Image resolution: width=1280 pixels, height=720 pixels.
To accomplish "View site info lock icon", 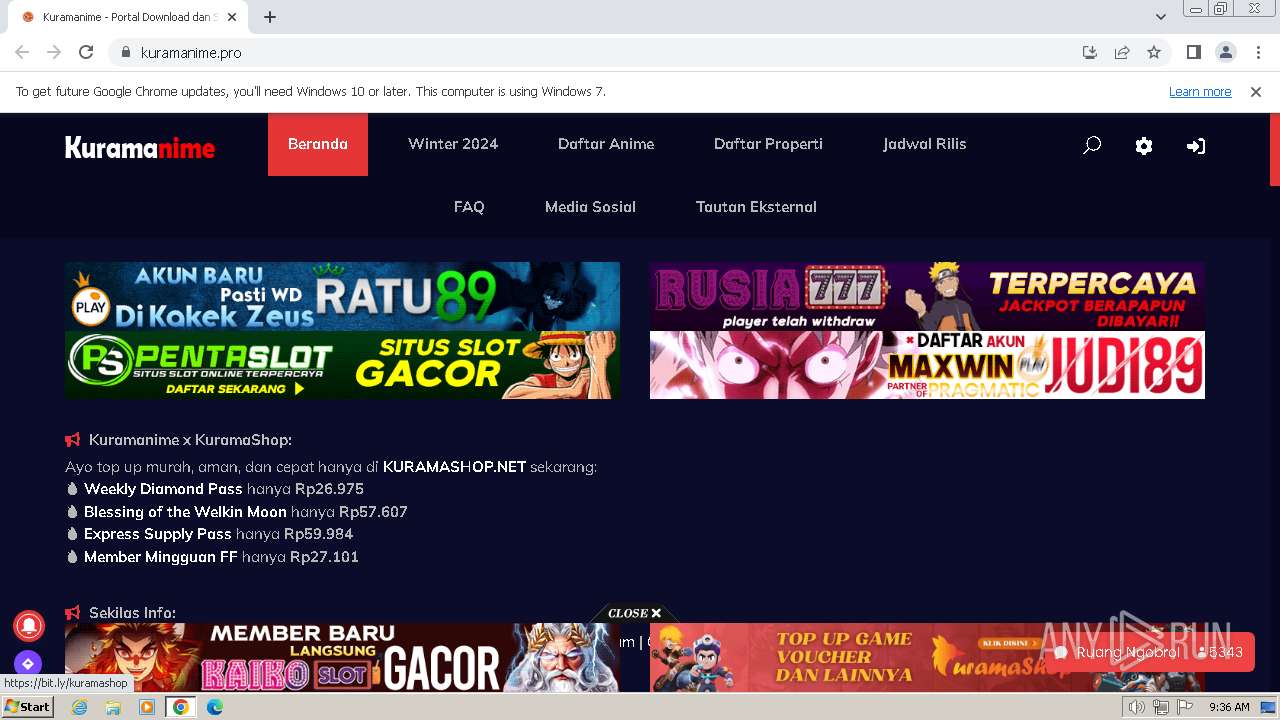I will pos(125,52).
